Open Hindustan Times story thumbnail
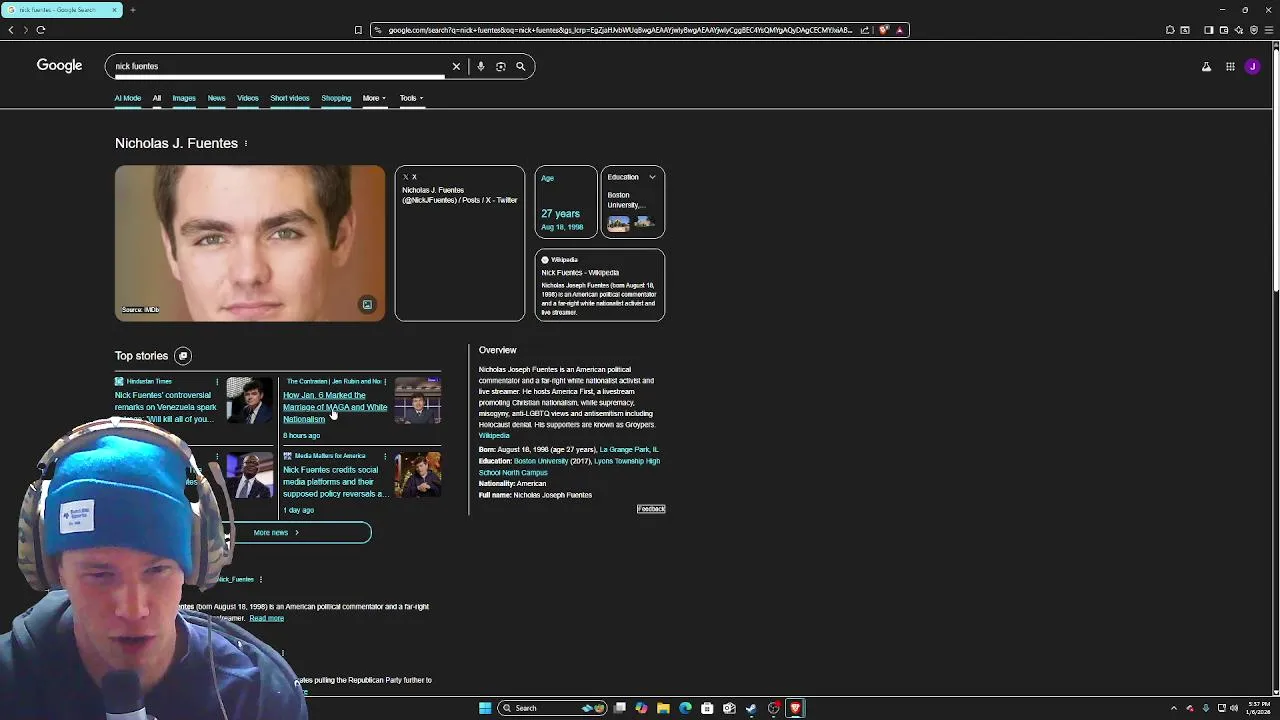The image size is (1280, 720). click(249, 400)
